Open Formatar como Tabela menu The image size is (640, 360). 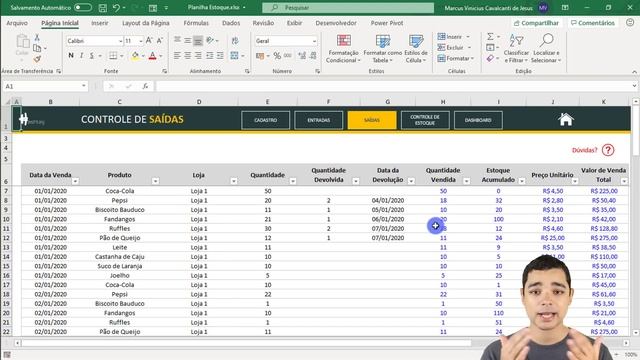(x=382, y=49)
